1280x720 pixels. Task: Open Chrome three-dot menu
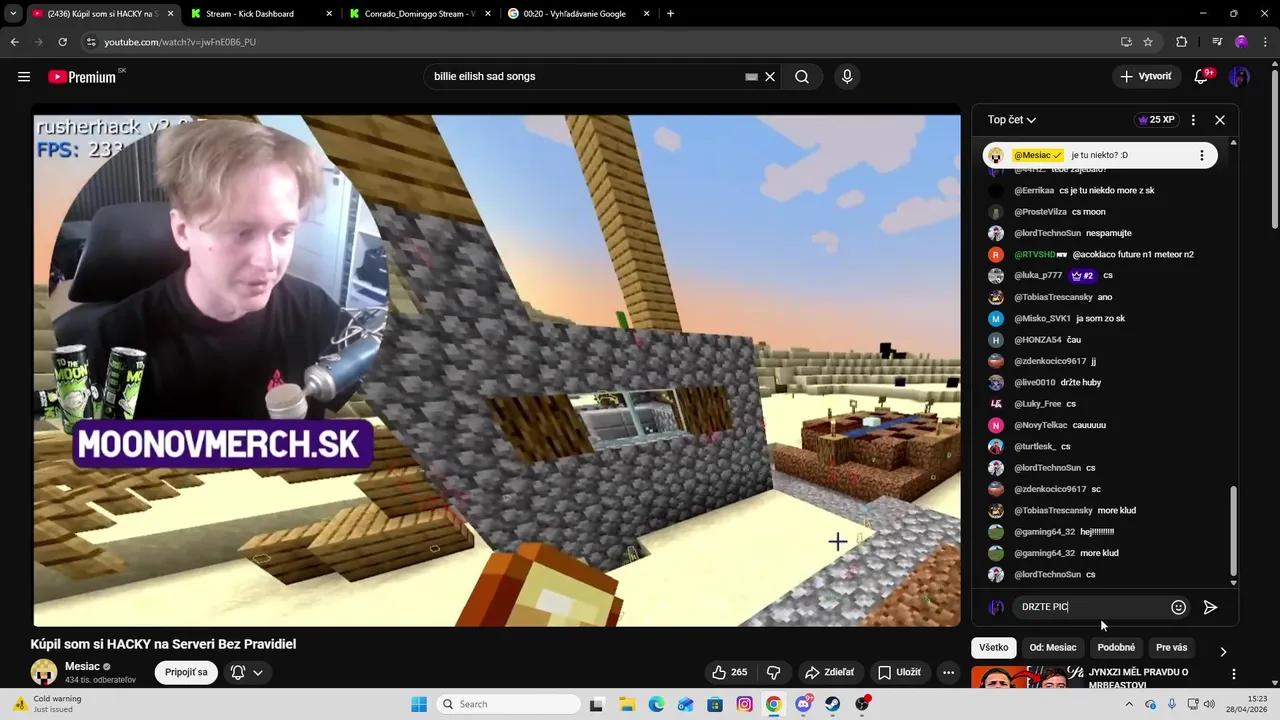pos(1265,42)
